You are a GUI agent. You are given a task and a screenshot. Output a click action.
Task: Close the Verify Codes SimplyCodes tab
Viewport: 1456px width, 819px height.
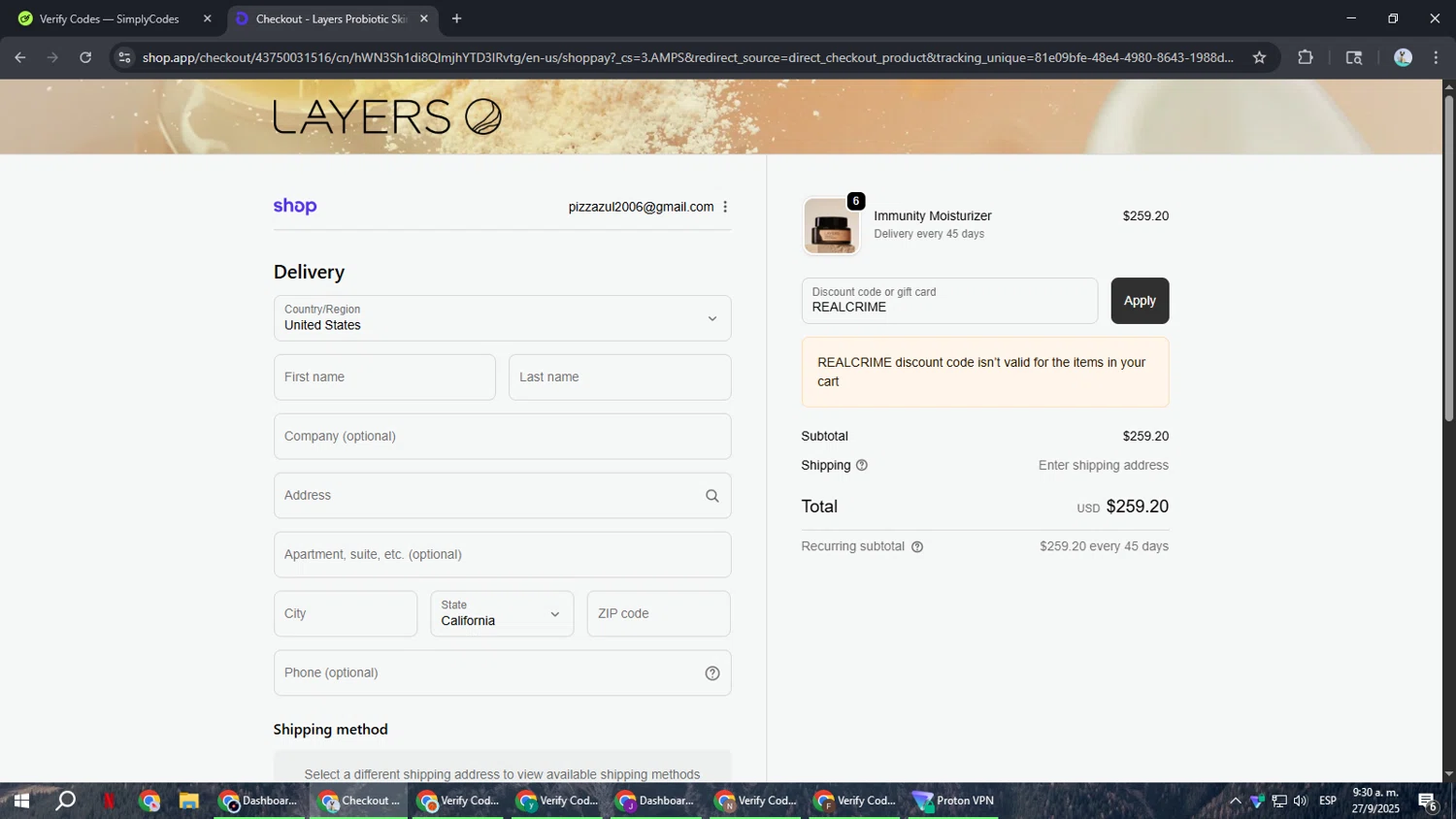[207, 18]
